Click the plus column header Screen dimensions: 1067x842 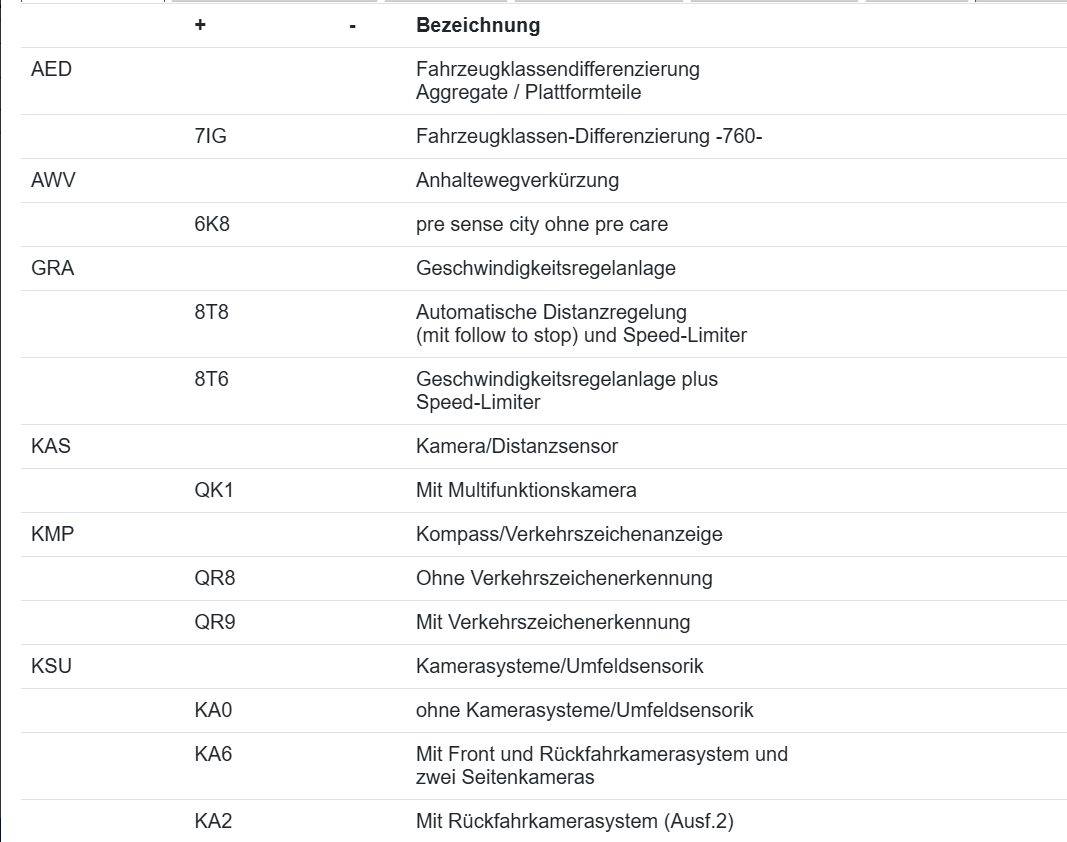coord(200,26)
